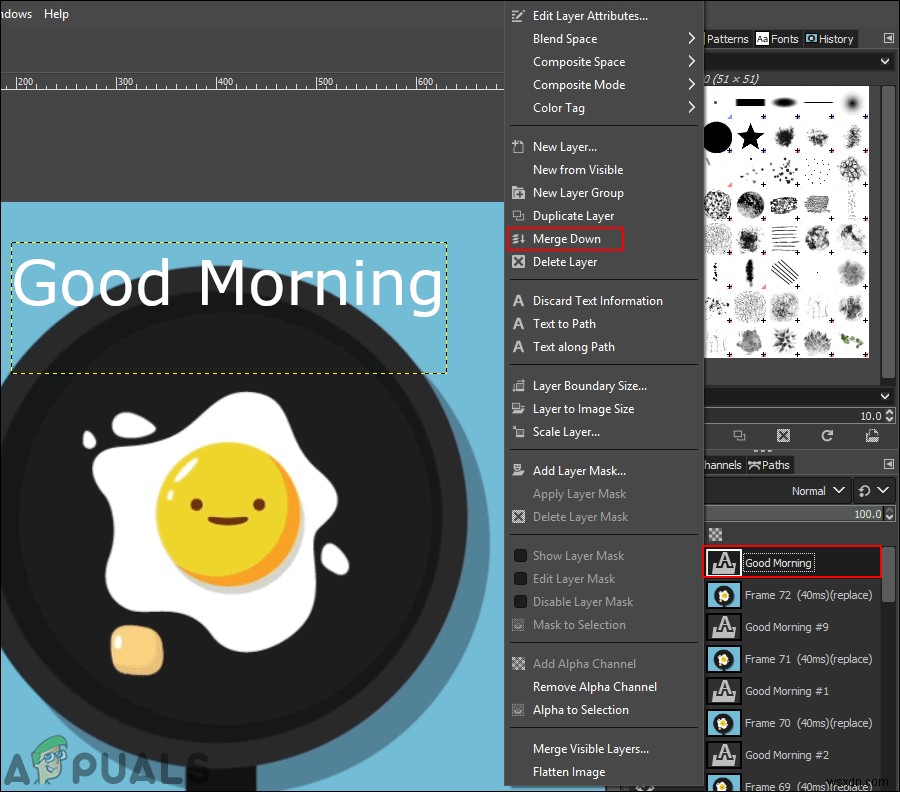
Task: Choose Merge Down from the context menu
Action: click(566, 239)
